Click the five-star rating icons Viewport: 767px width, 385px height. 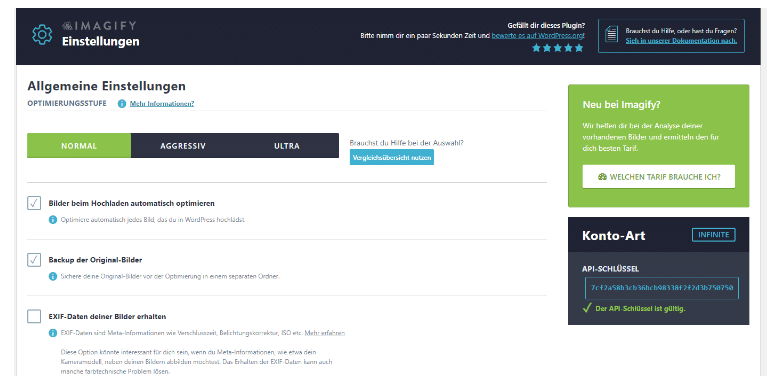click(558, 48)
